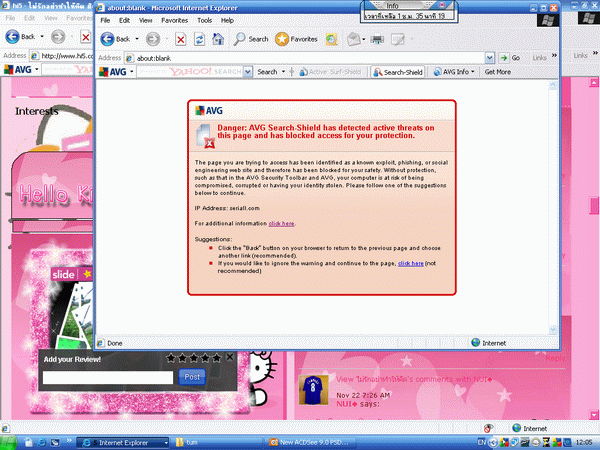Open Internet Explorer taskbar group
600x450 pixels.
(x=122, y=443)
